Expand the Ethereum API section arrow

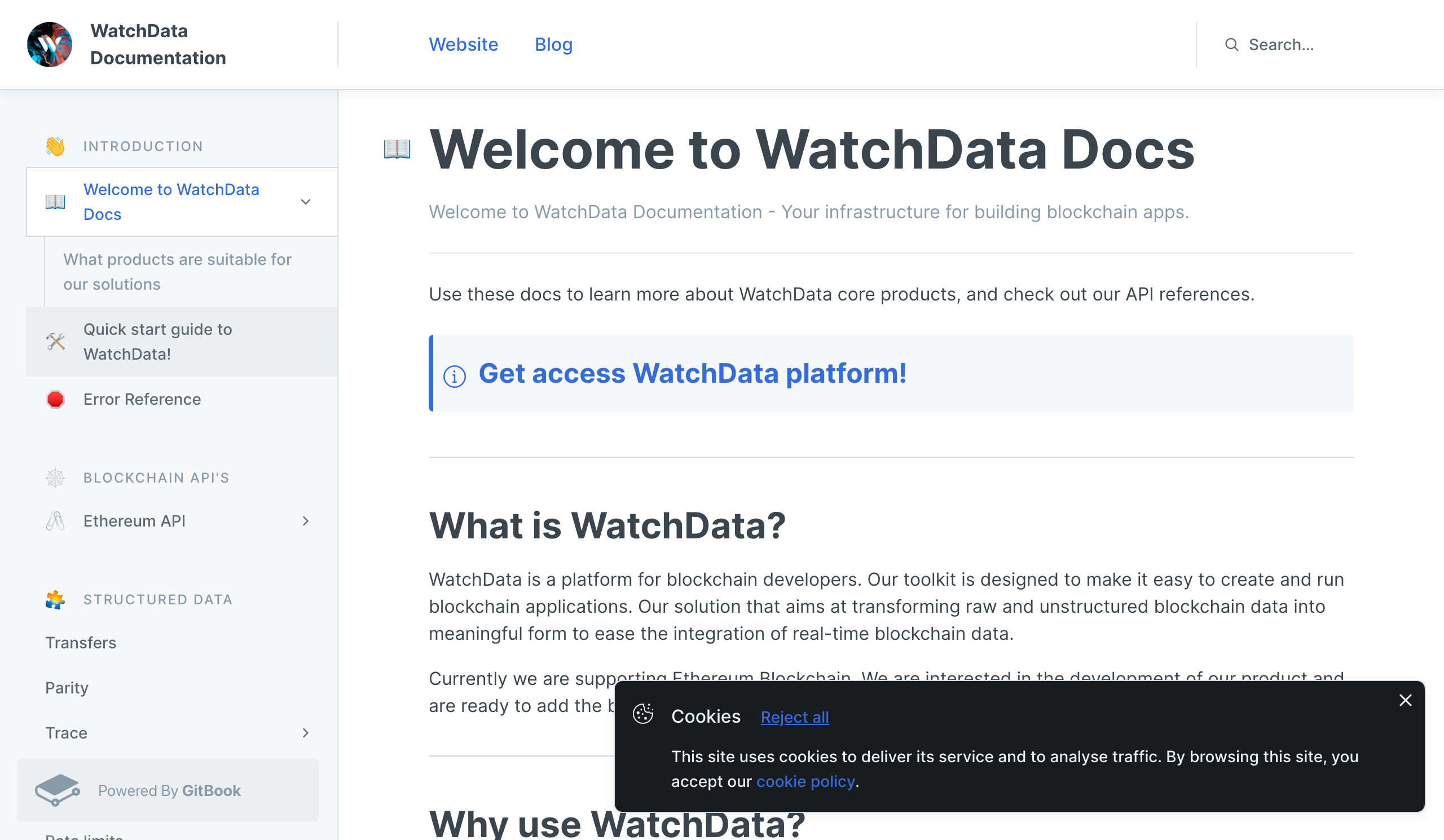(x=305, y=521)
